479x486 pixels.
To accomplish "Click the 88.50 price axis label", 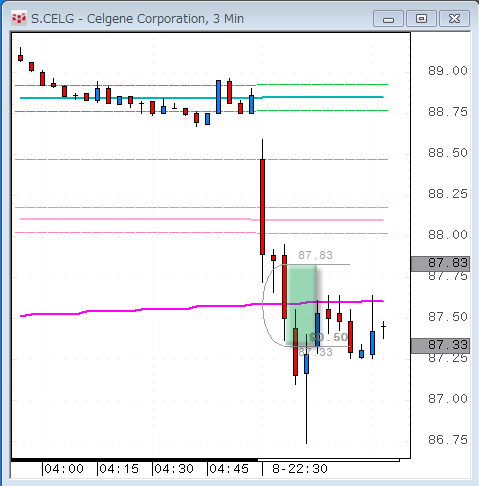I will 448,153.
